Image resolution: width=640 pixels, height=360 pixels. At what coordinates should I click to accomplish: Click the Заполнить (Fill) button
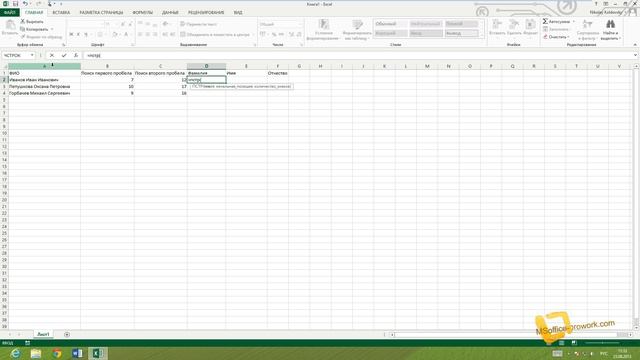556,29
